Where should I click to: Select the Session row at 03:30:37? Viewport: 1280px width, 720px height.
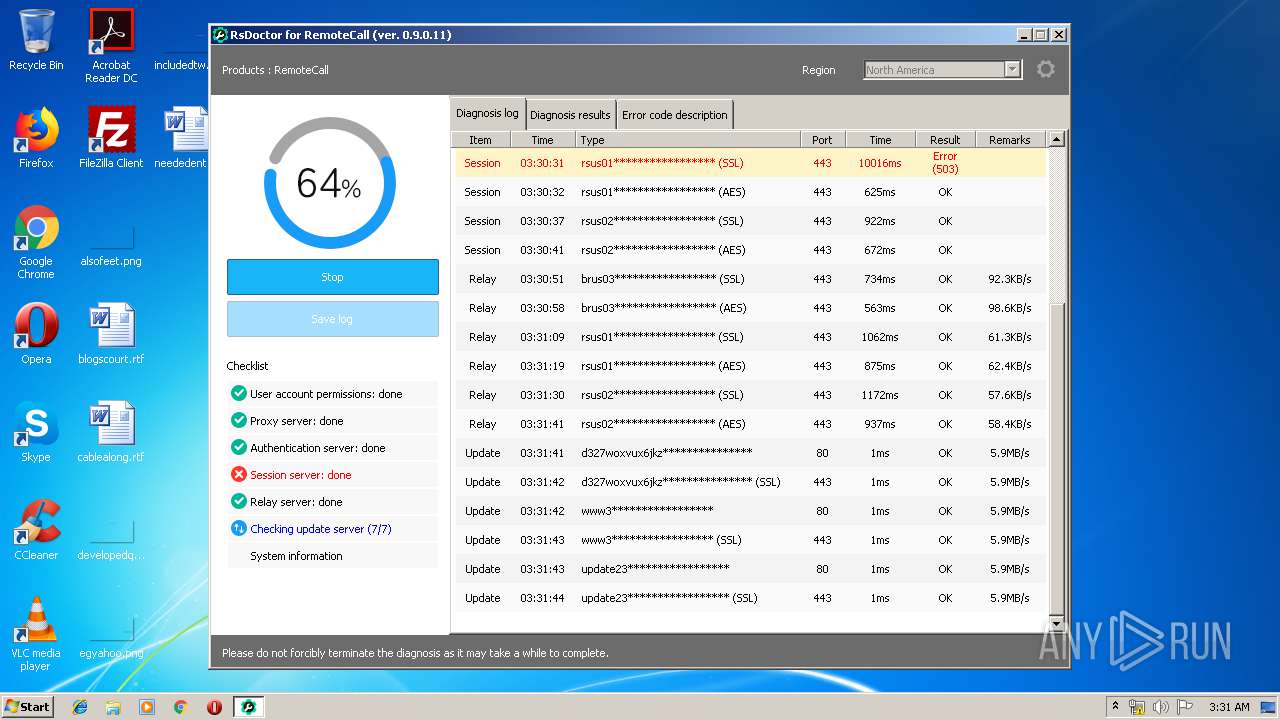[751, 221]
